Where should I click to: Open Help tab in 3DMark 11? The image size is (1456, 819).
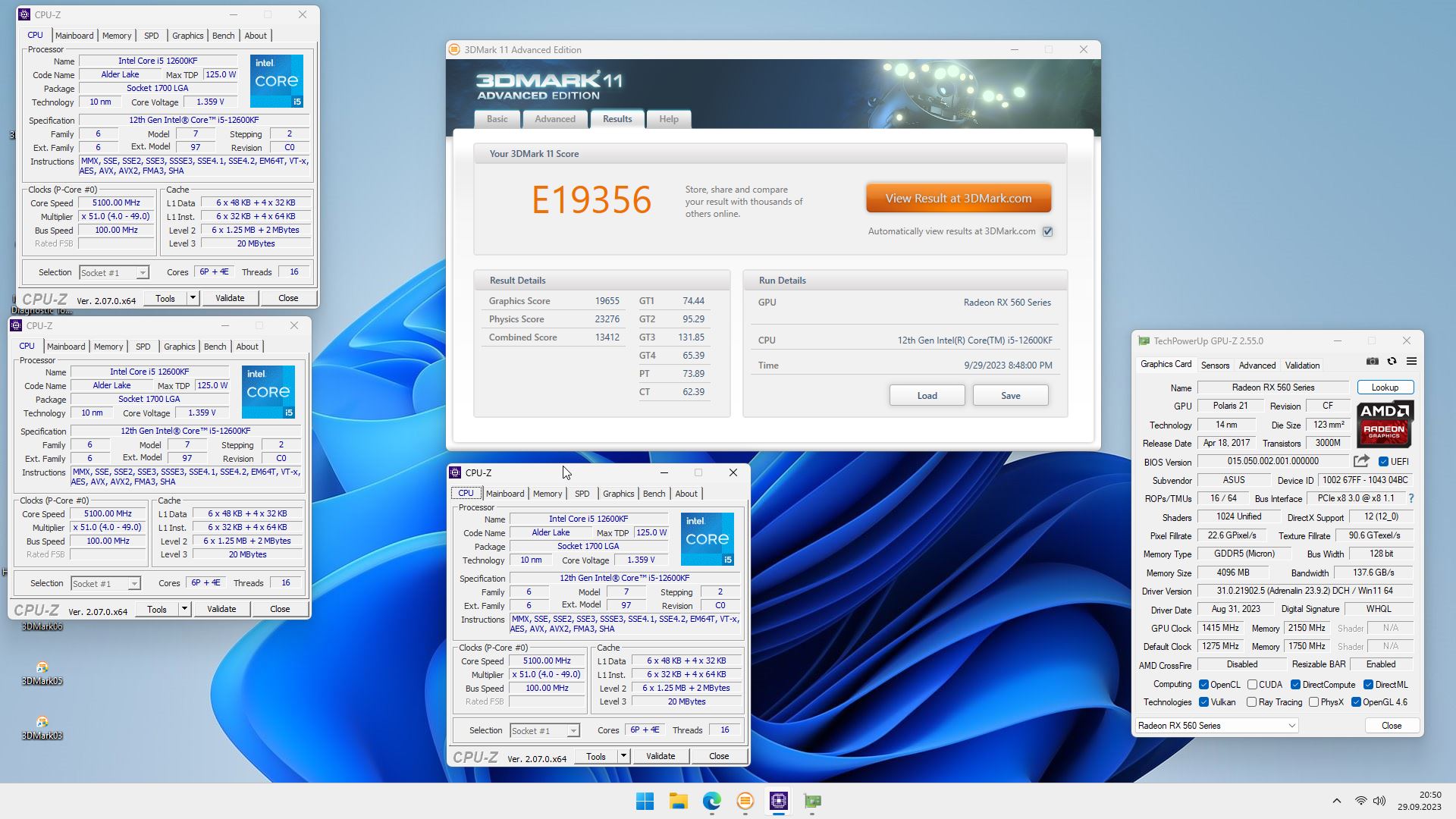coord(669,119)
